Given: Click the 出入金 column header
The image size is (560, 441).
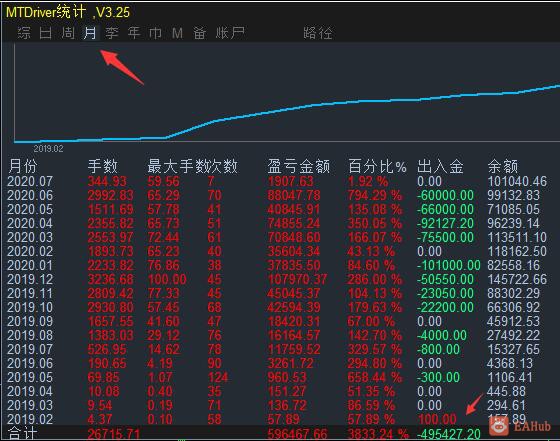Looking at the screenshot, I should tap(440, 166).
